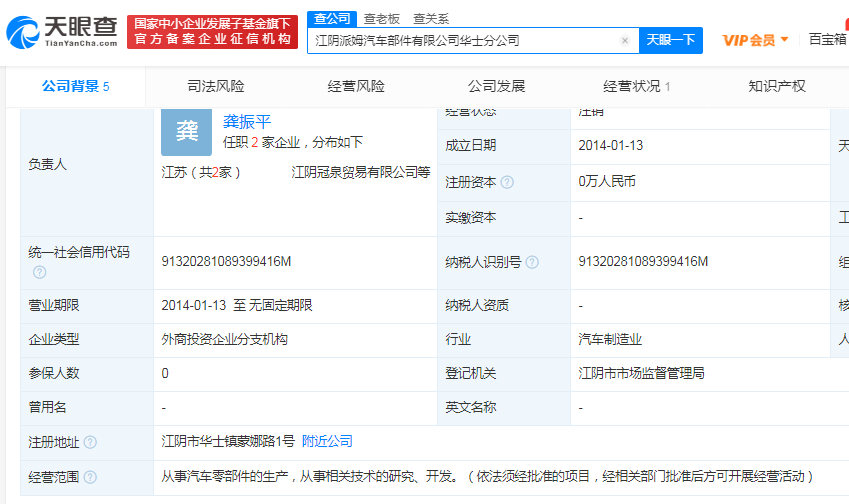This screenshot has width=849, height=504.
Task: Select the credit code 91320281089399416M under 统一社会信用代码
Action: click(x=226, y=261)
